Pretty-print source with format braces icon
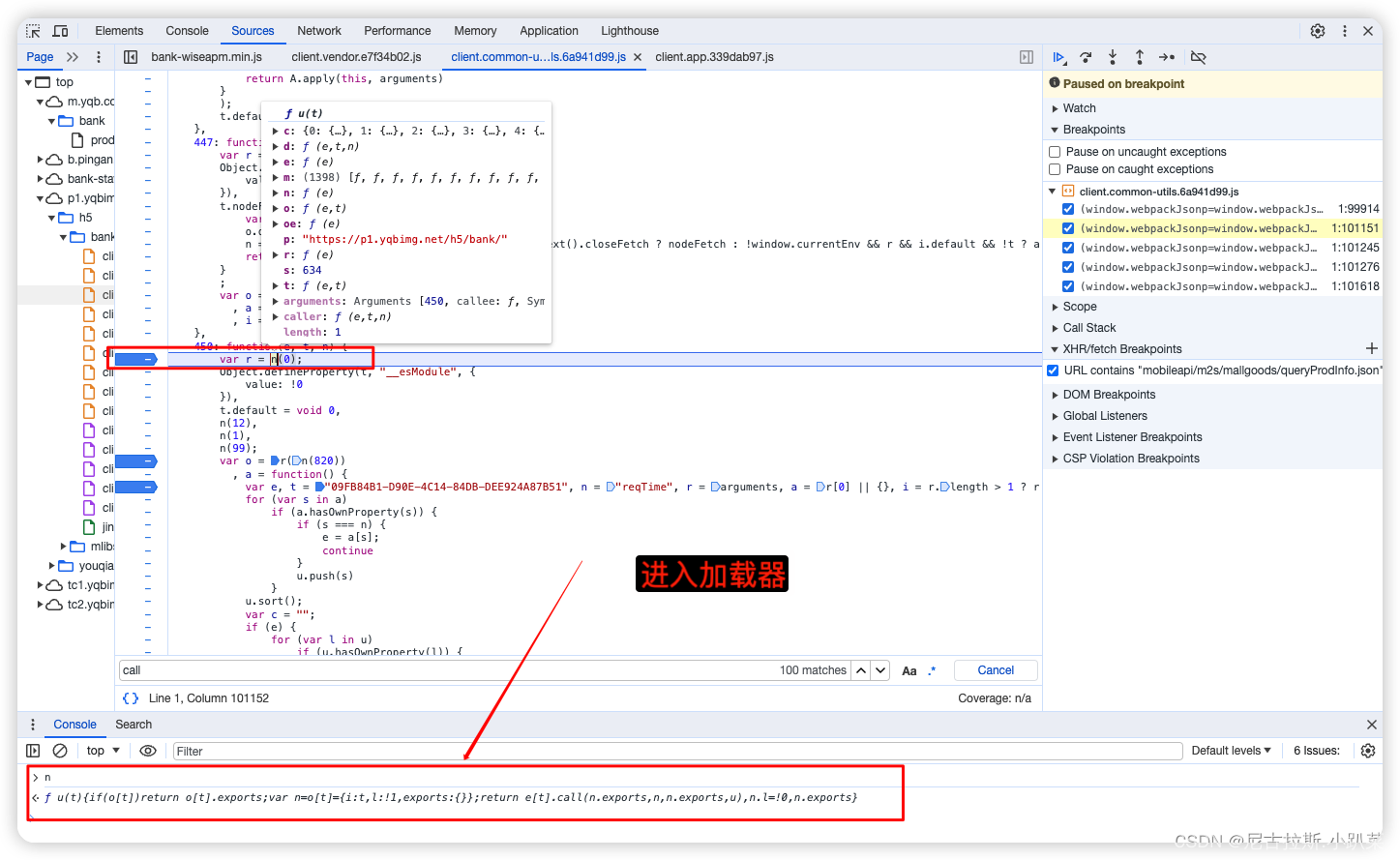 pos(130,697)
